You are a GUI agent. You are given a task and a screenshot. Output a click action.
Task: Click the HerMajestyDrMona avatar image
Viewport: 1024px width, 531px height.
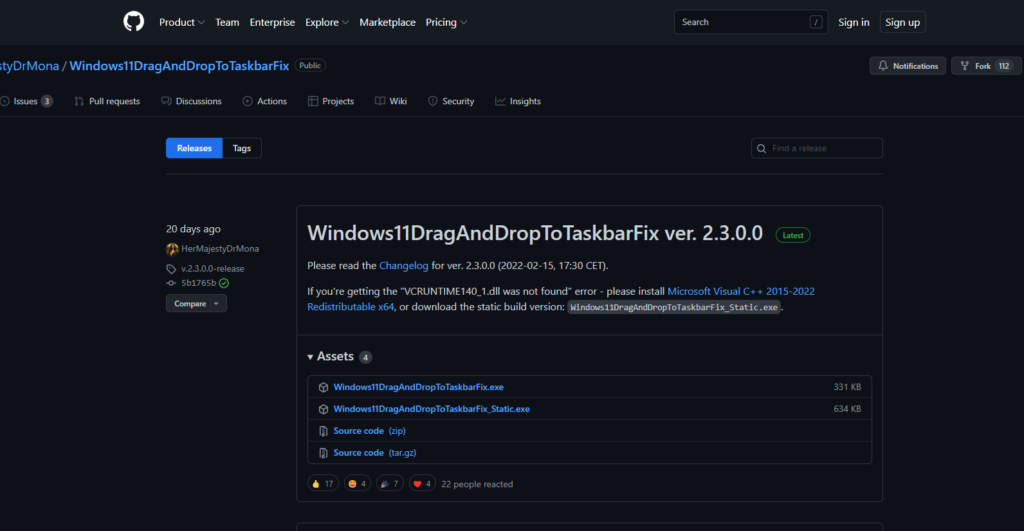(172, 249)
